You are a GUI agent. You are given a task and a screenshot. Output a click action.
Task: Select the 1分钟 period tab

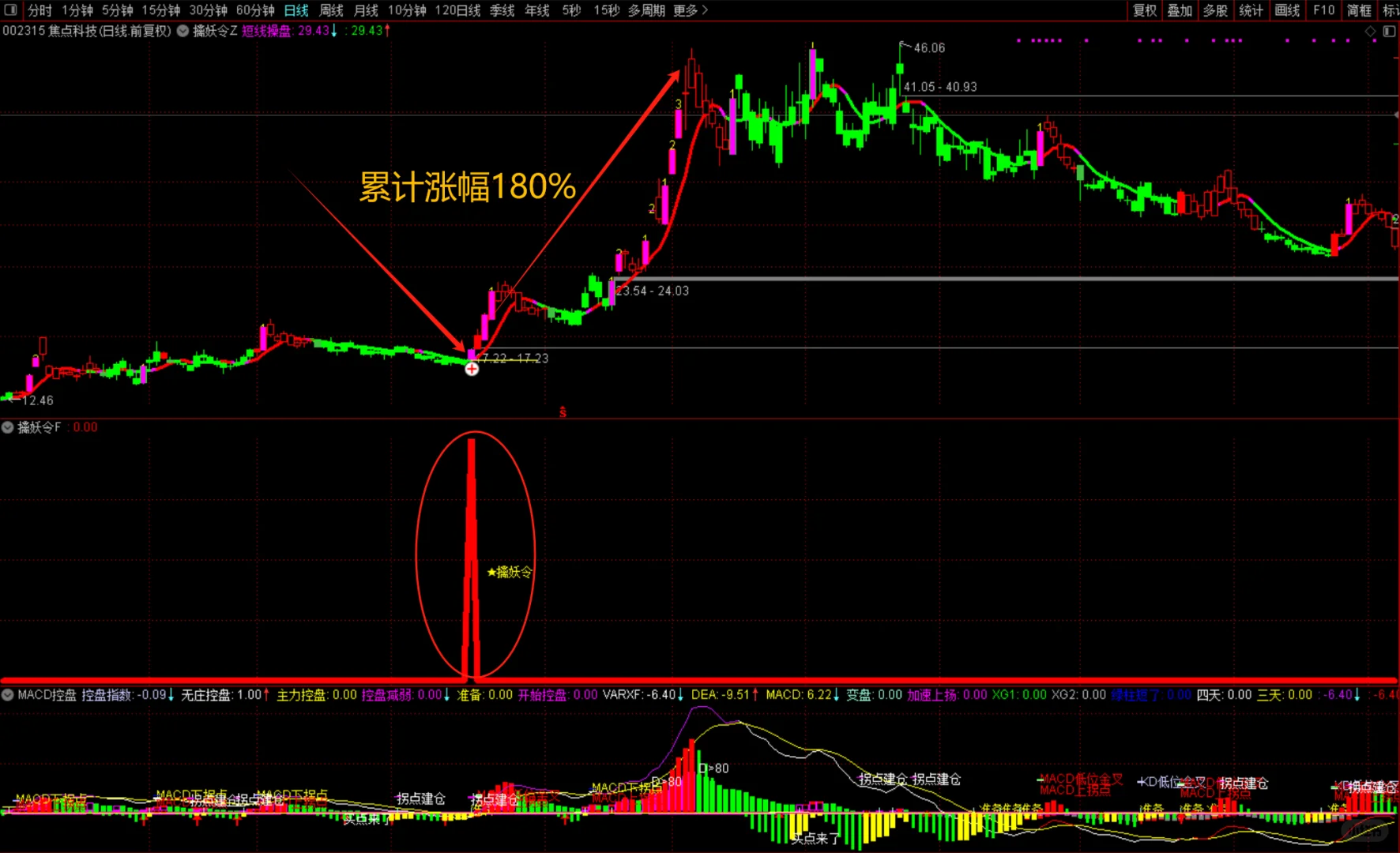click(x=77, y=10)
